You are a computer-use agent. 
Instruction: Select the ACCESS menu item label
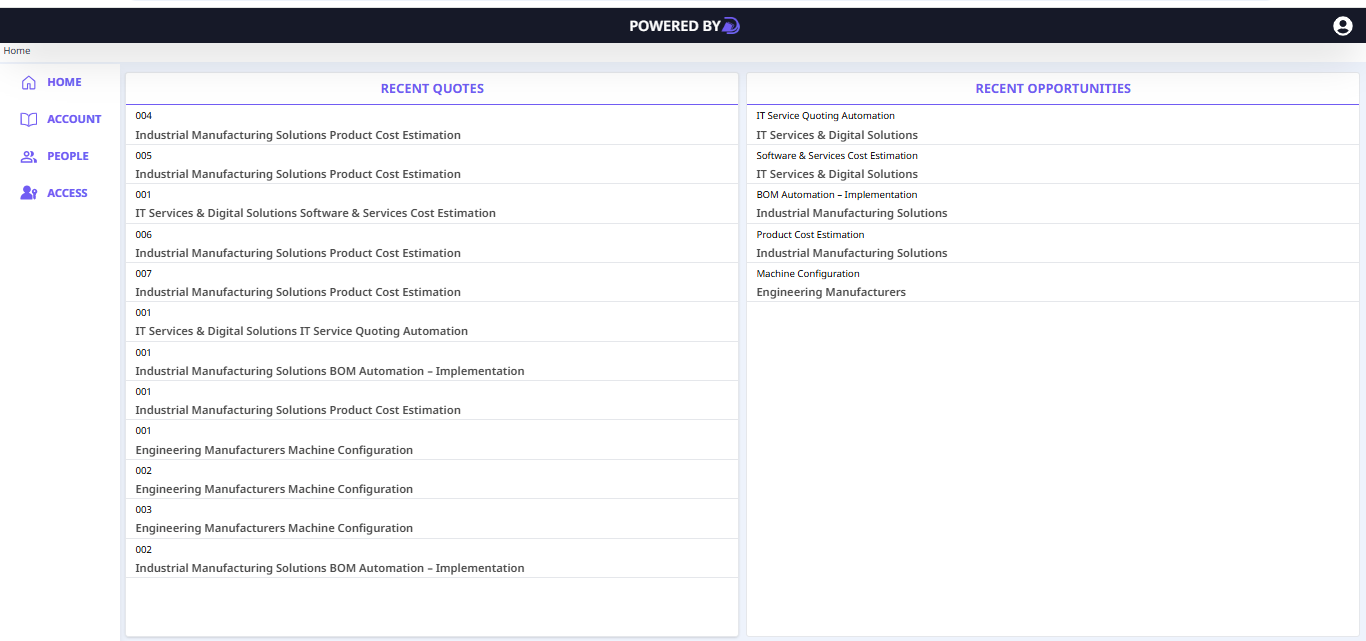67,194
